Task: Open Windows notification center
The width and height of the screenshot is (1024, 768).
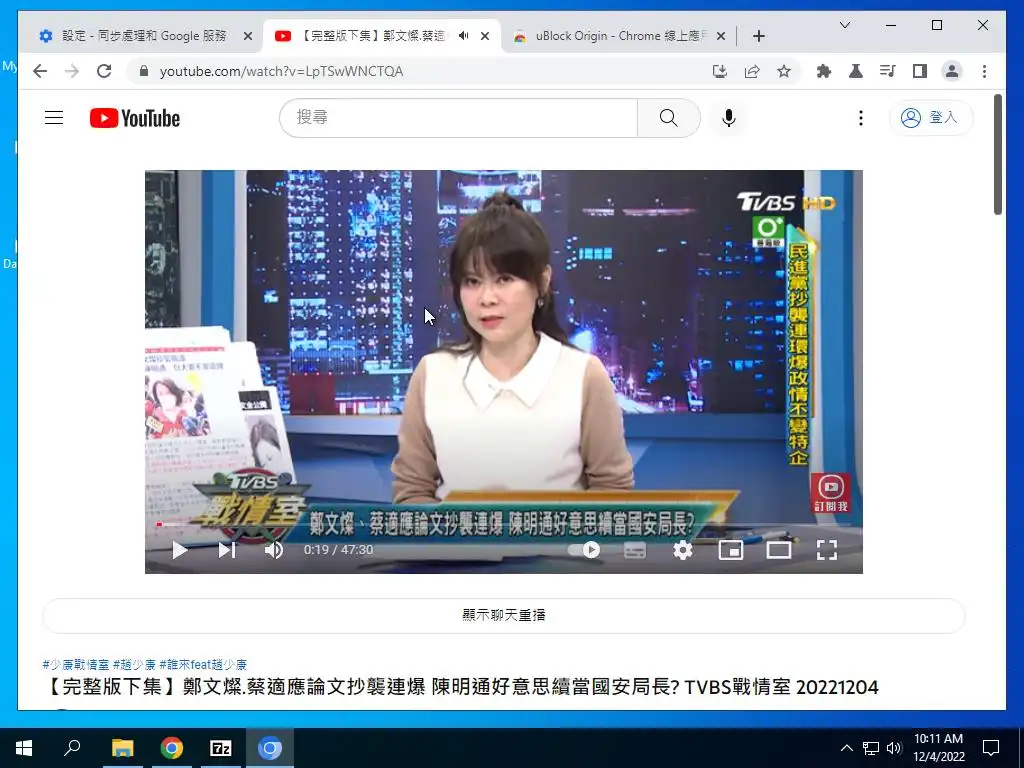Action: point(991,748)
